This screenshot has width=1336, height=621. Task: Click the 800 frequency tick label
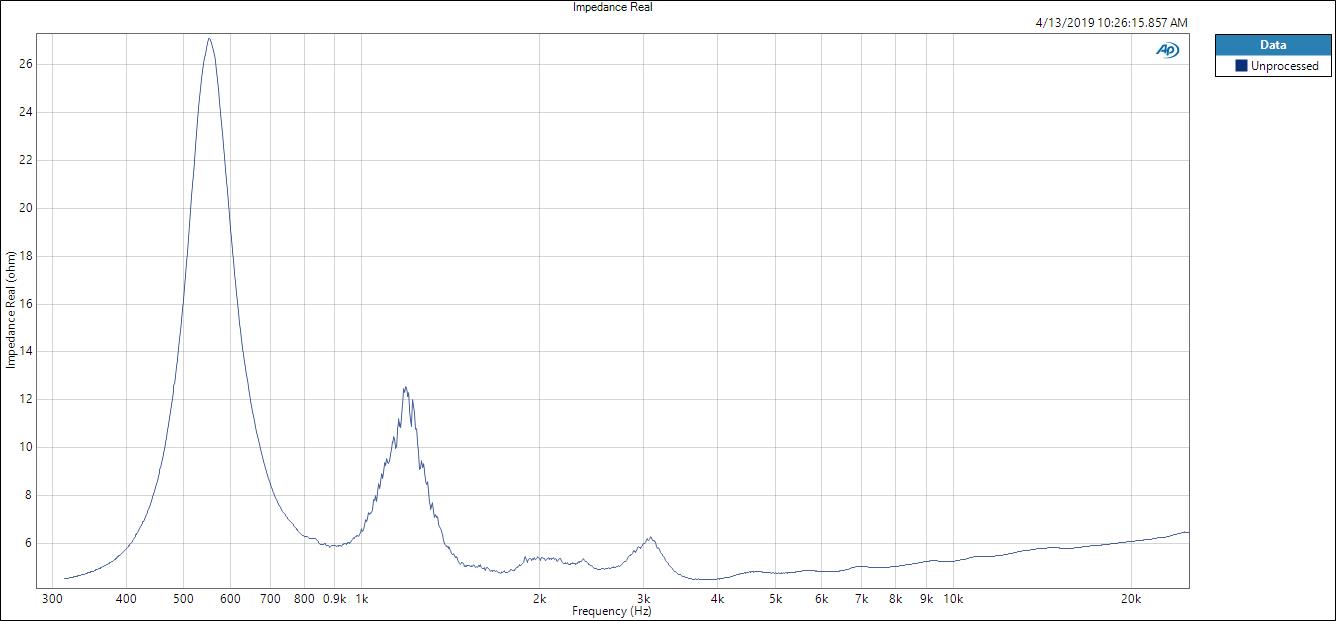click(304, 599)
